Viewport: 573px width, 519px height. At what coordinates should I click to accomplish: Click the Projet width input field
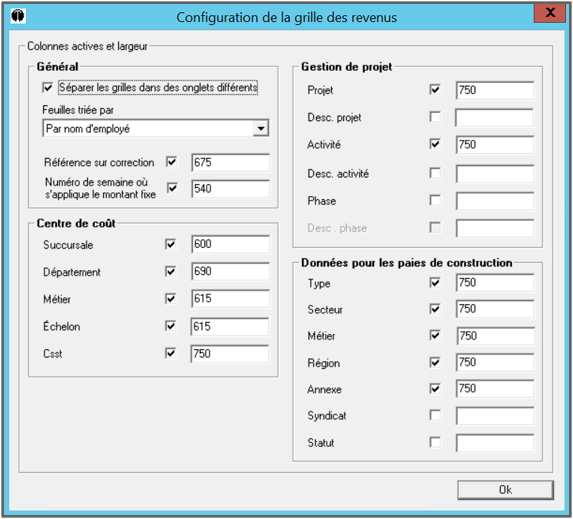[x=495, y=90]
